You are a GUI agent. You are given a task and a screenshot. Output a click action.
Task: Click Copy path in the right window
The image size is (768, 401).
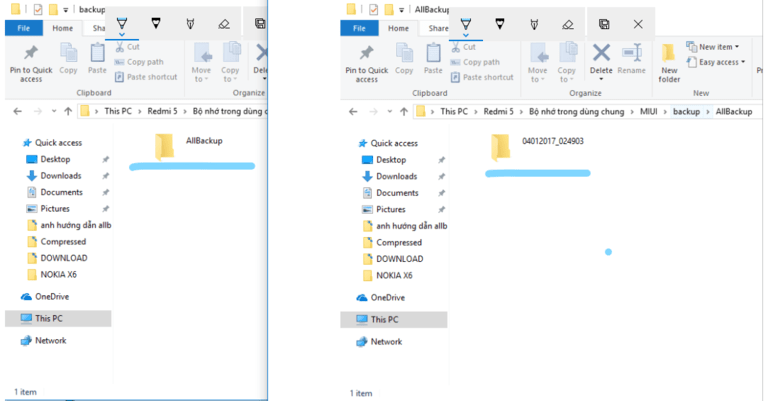[475, 62]
